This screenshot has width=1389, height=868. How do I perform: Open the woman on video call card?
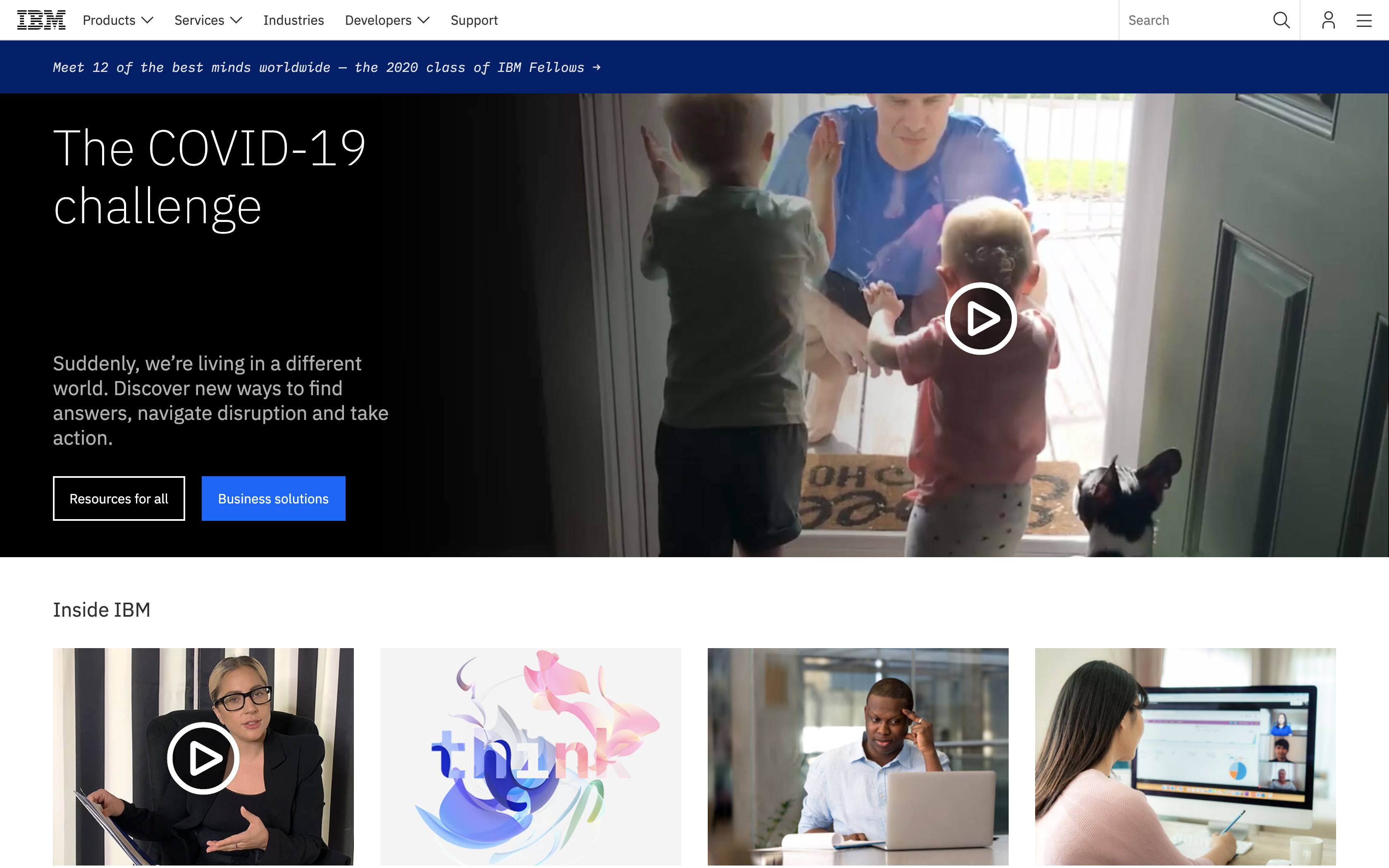pos(1185,757)
